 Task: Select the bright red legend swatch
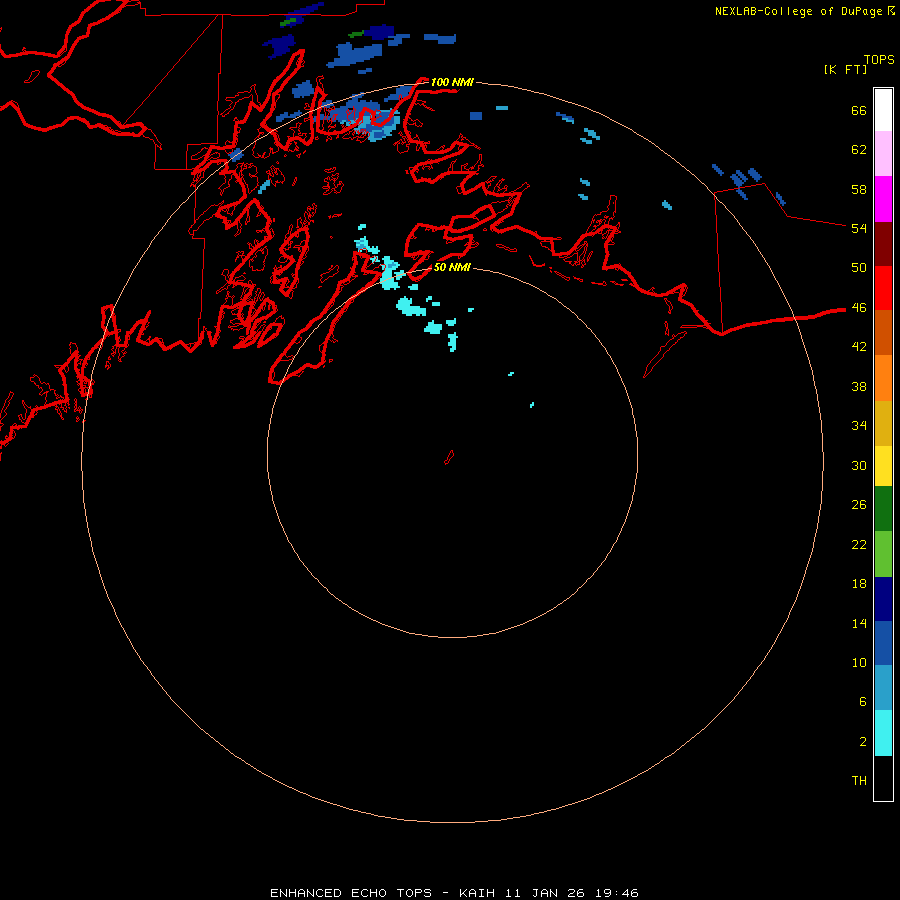(x=883, y=288)
